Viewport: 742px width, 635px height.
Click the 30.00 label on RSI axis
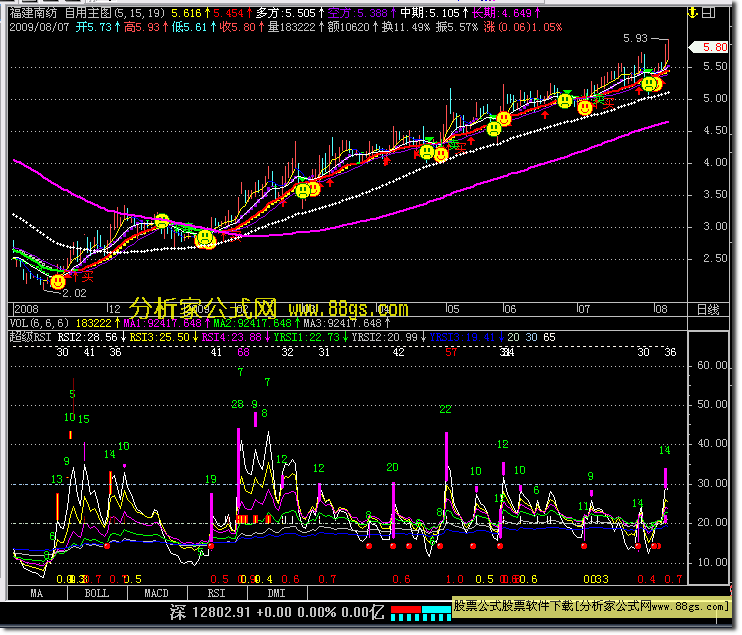pos(712,484)
